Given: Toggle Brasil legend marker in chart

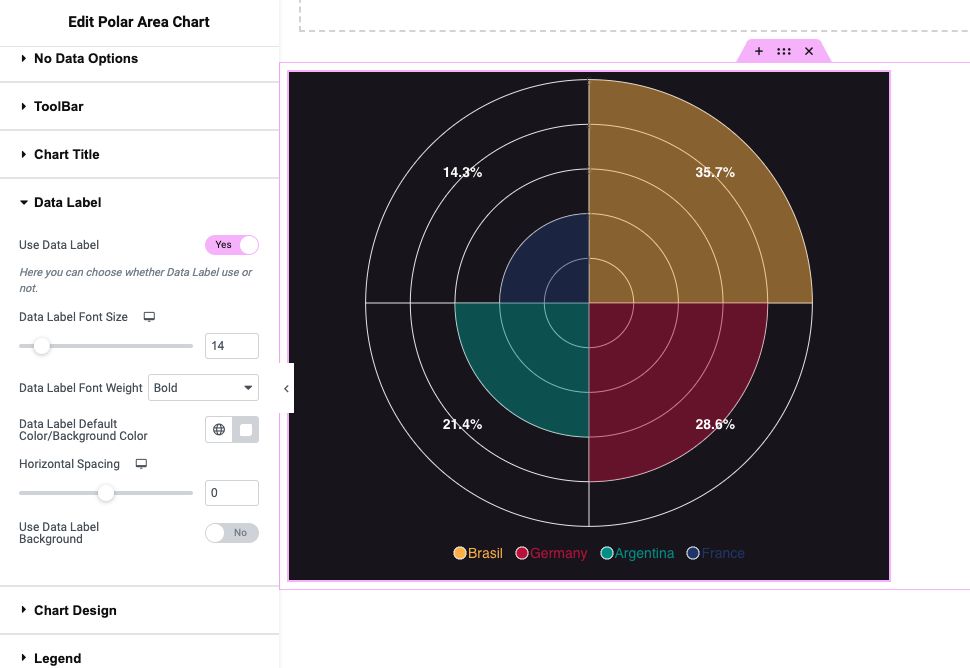Looking at the screenshot, I should click(x=460, y=553).
